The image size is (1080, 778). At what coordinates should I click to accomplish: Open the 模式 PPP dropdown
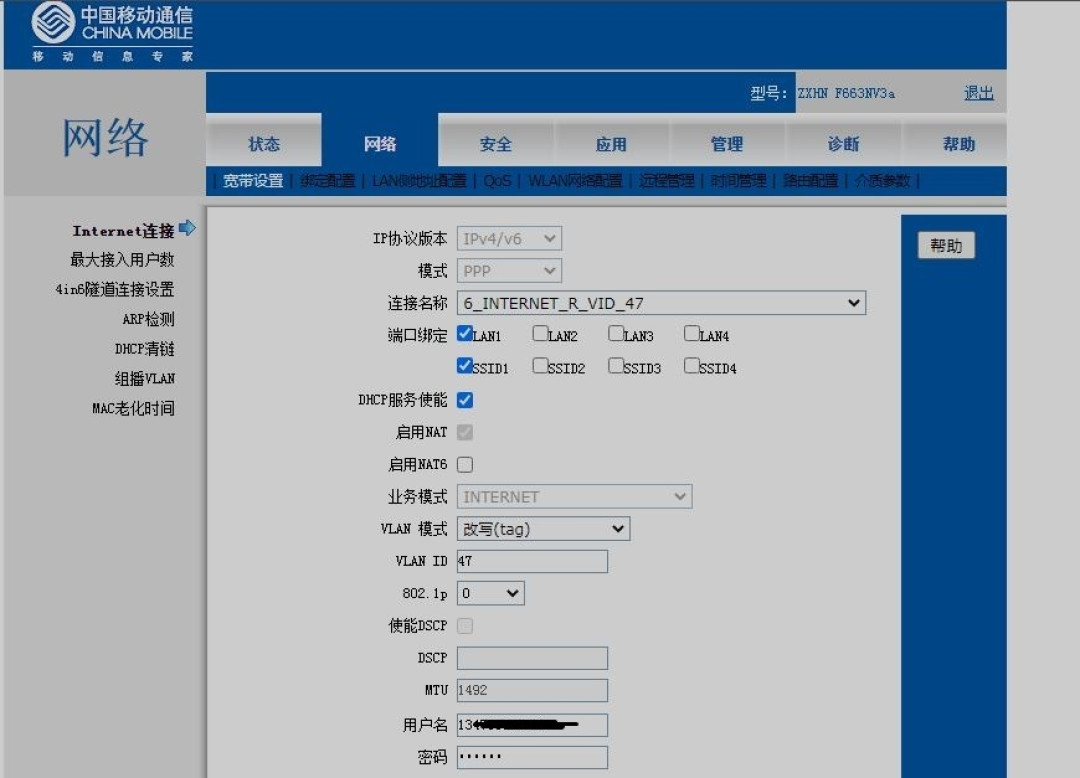pyautogui.click(x=509, y=271)
